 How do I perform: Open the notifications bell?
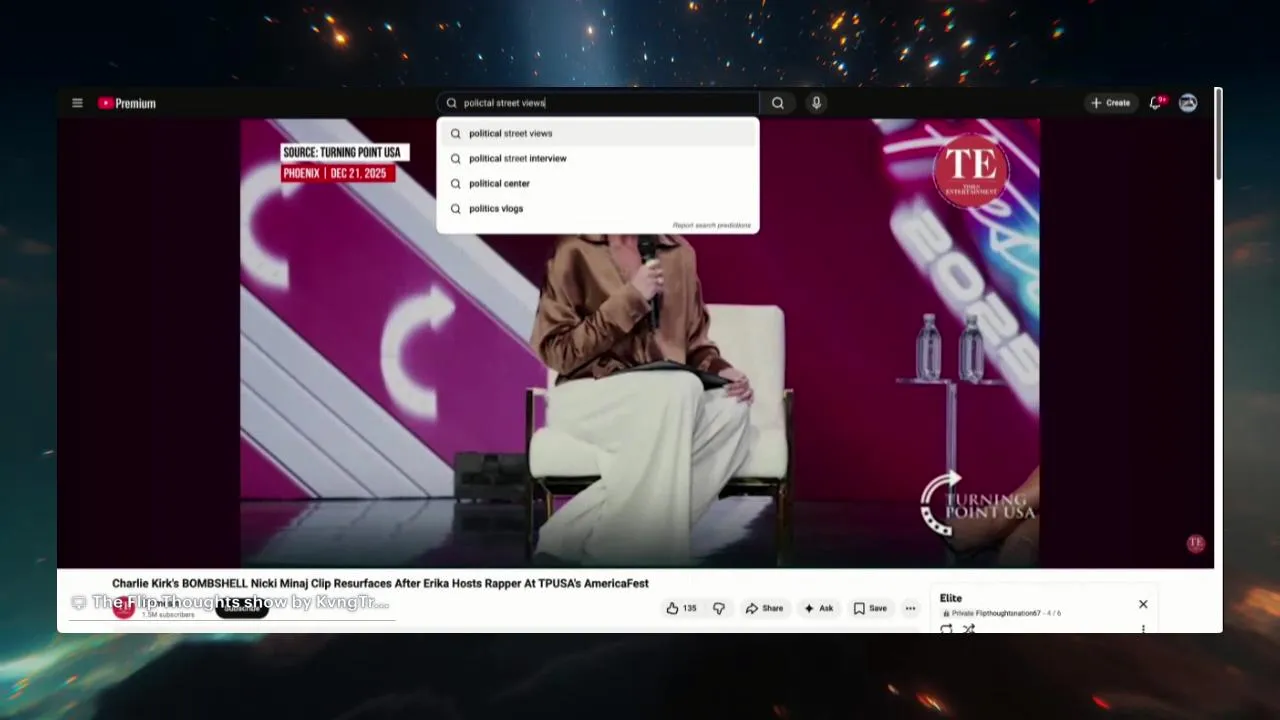click(1156, 103)
